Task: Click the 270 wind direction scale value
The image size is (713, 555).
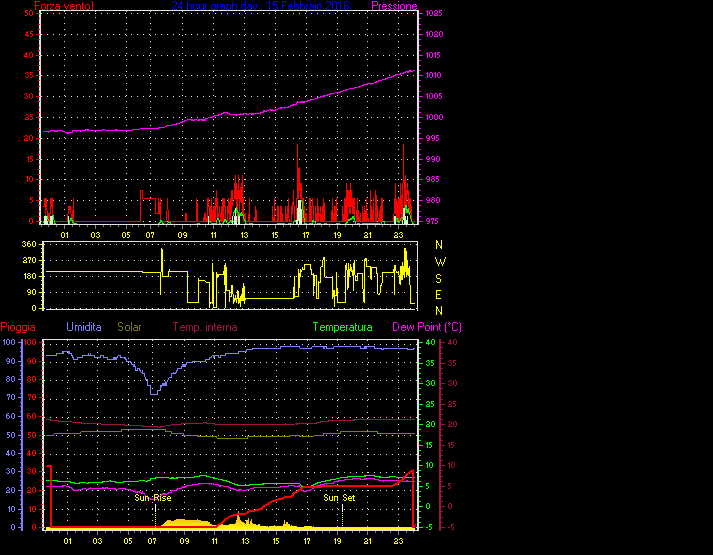Action: click(x=29, y=260)
